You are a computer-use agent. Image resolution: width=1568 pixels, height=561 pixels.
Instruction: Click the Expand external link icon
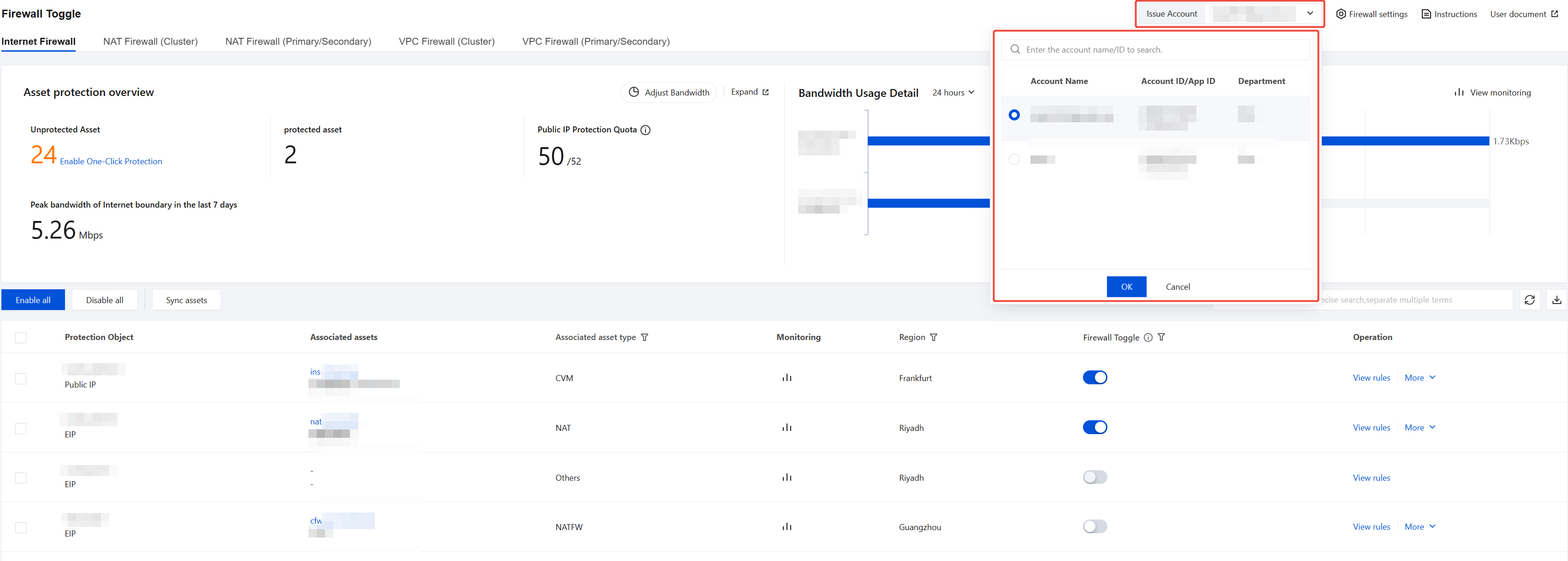click(765, 92)
